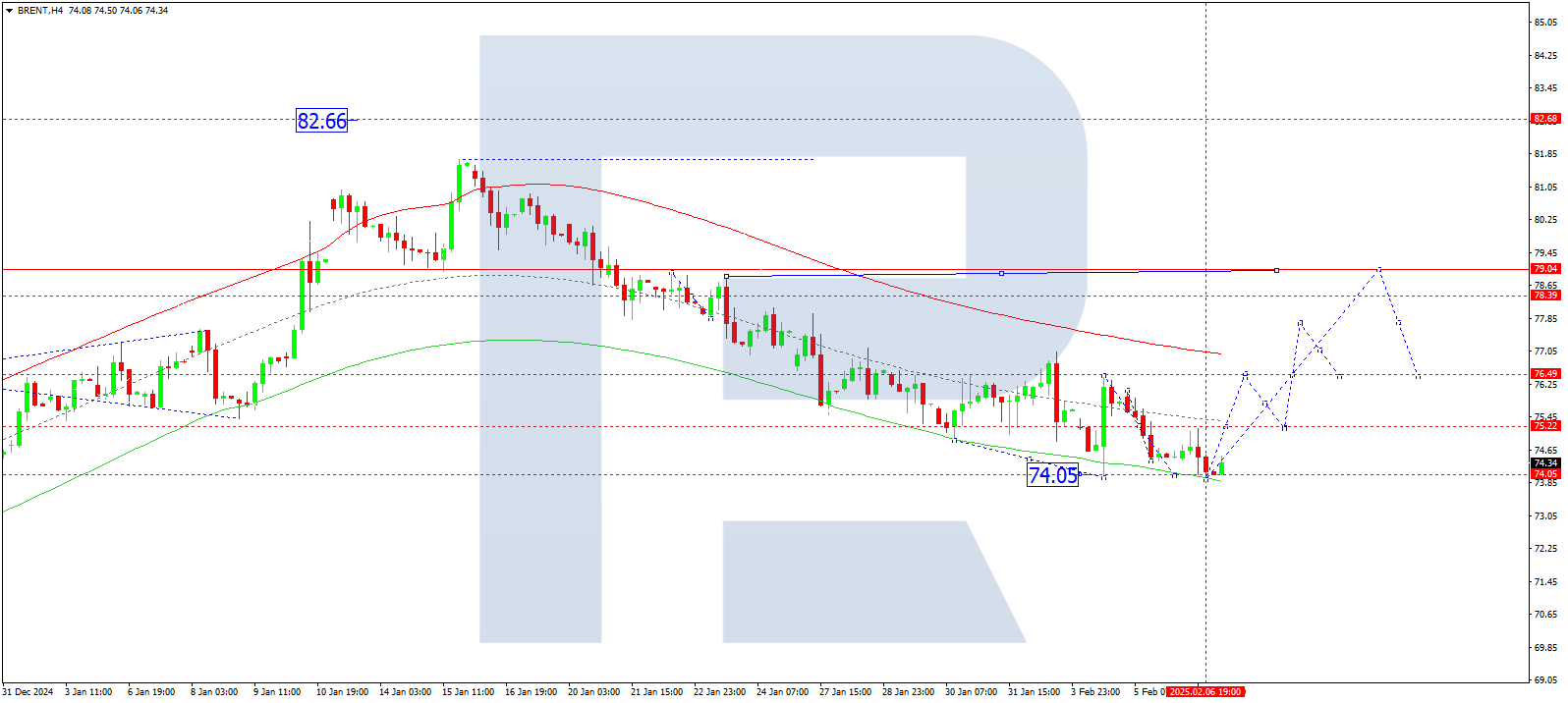This screenshot has width=1568, height=703.
Task: Click the 28 Jan 23:00 time label
Action: (x=908, y=692)
